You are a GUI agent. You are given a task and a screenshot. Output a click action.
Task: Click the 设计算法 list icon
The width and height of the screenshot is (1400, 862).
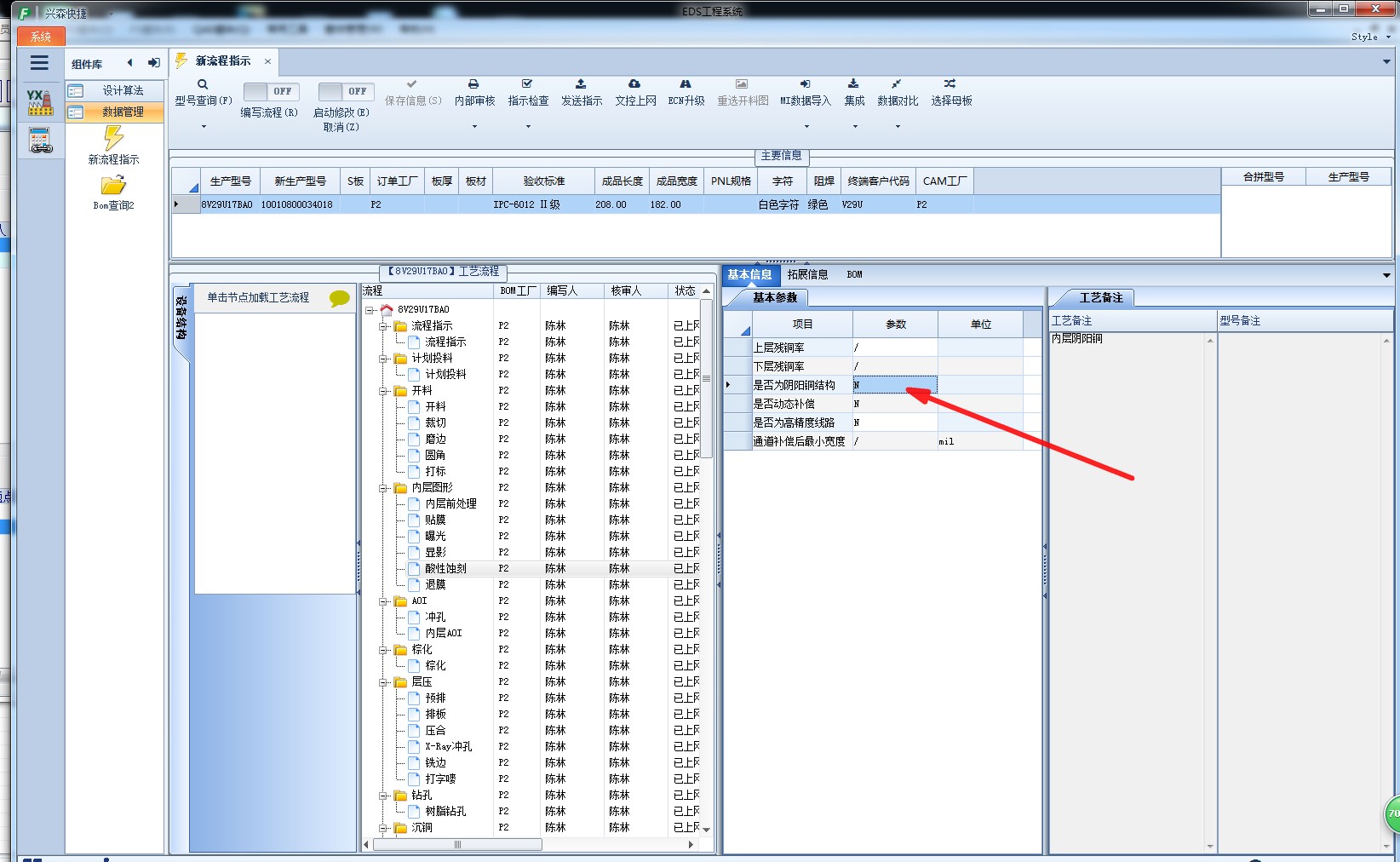[76, 91]
